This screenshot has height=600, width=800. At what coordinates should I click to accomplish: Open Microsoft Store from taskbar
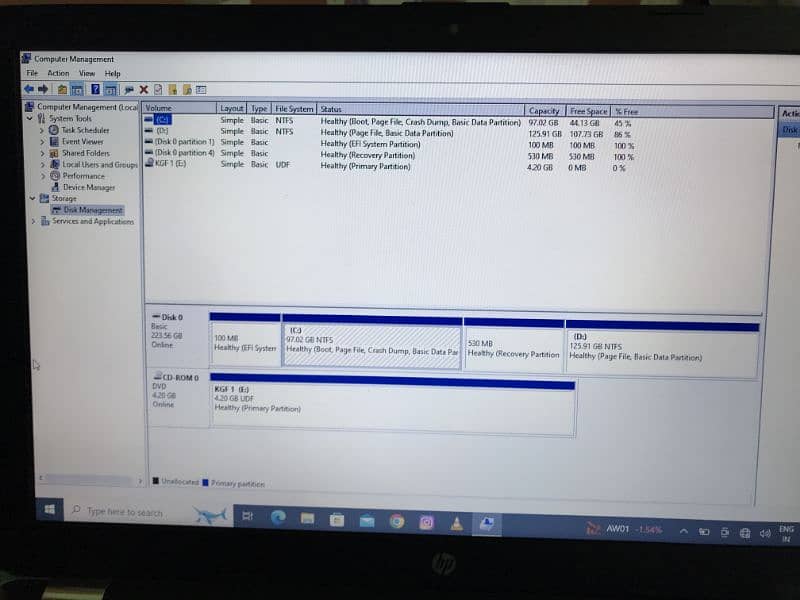click(x=337, y=520)
